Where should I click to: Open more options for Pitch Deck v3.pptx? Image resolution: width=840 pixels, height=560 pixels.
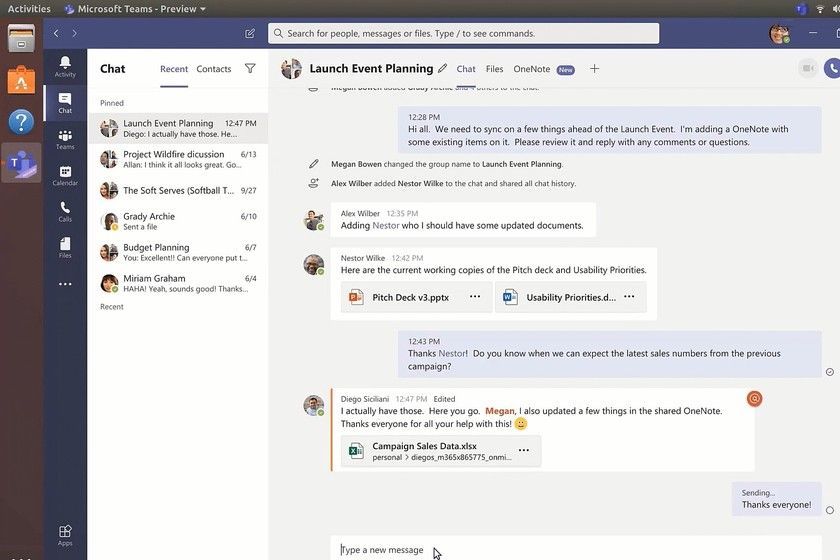(475, 297)
